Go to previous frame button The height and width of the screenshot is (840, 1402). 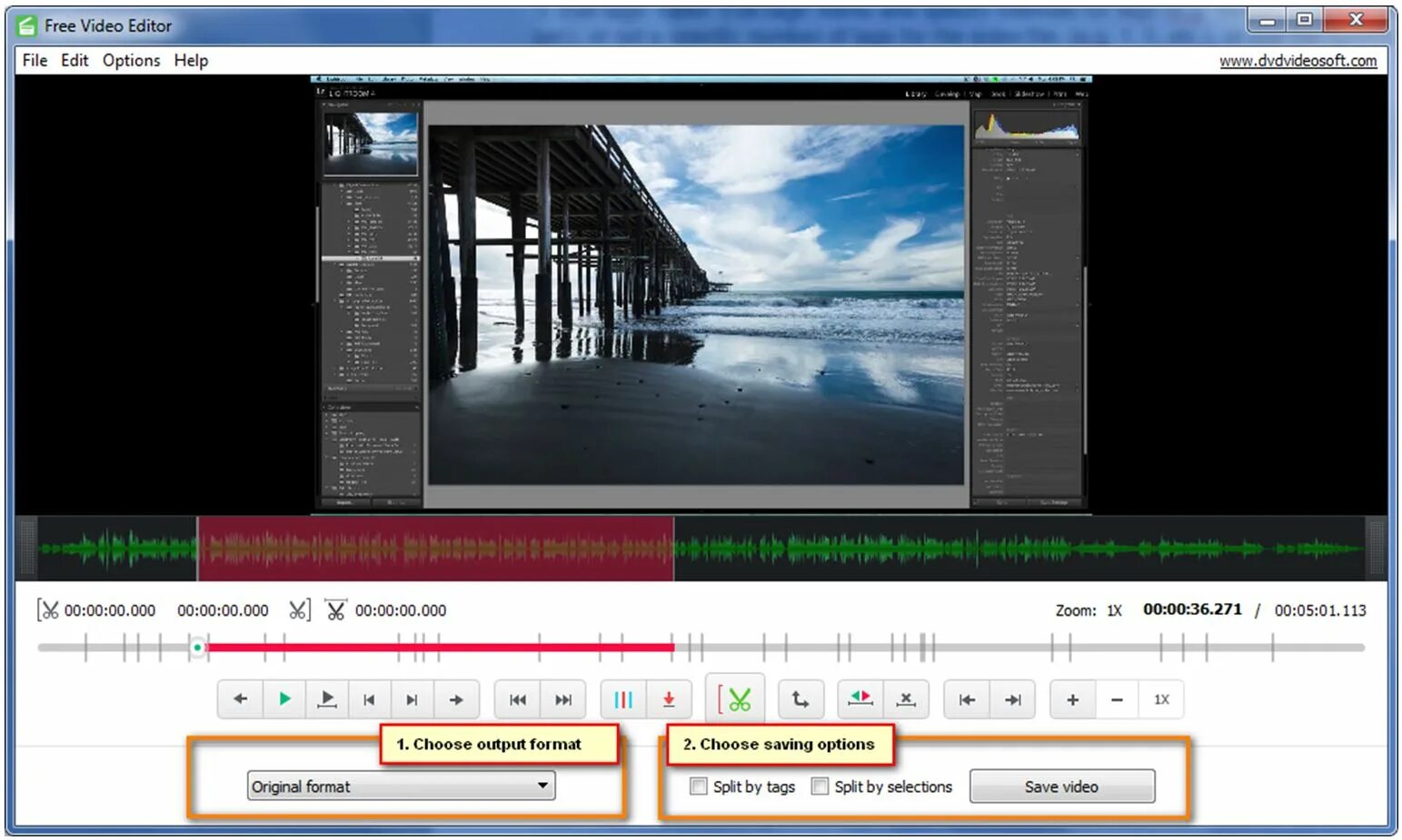pyautogui.click(x=369, y=699)
